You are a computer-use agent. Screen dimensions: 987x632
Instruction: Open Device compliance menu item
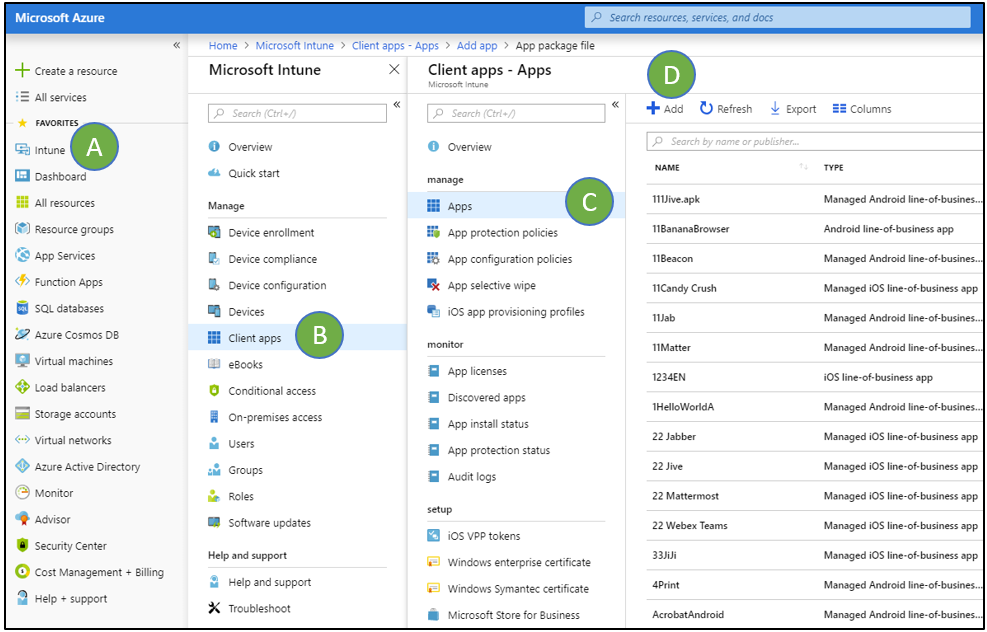tap(272, 259)
